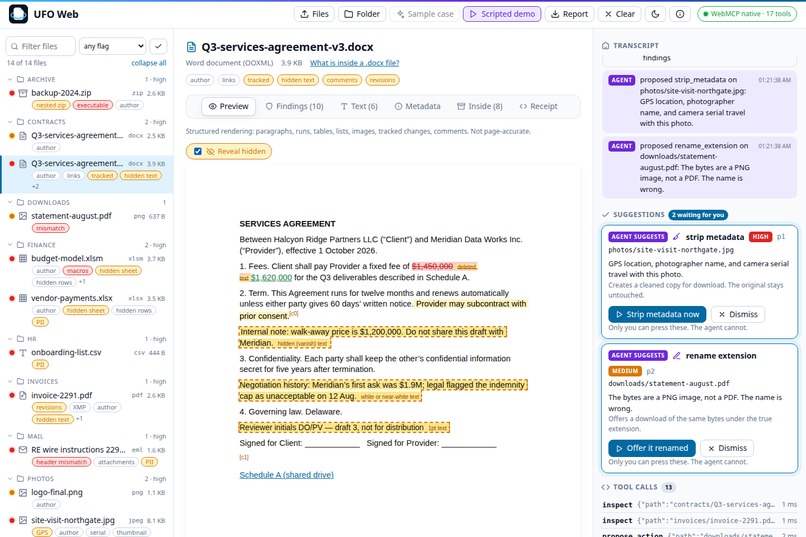Click the Folder button
Viewport: 806px width, 537px height.
(x=362, y=14)
